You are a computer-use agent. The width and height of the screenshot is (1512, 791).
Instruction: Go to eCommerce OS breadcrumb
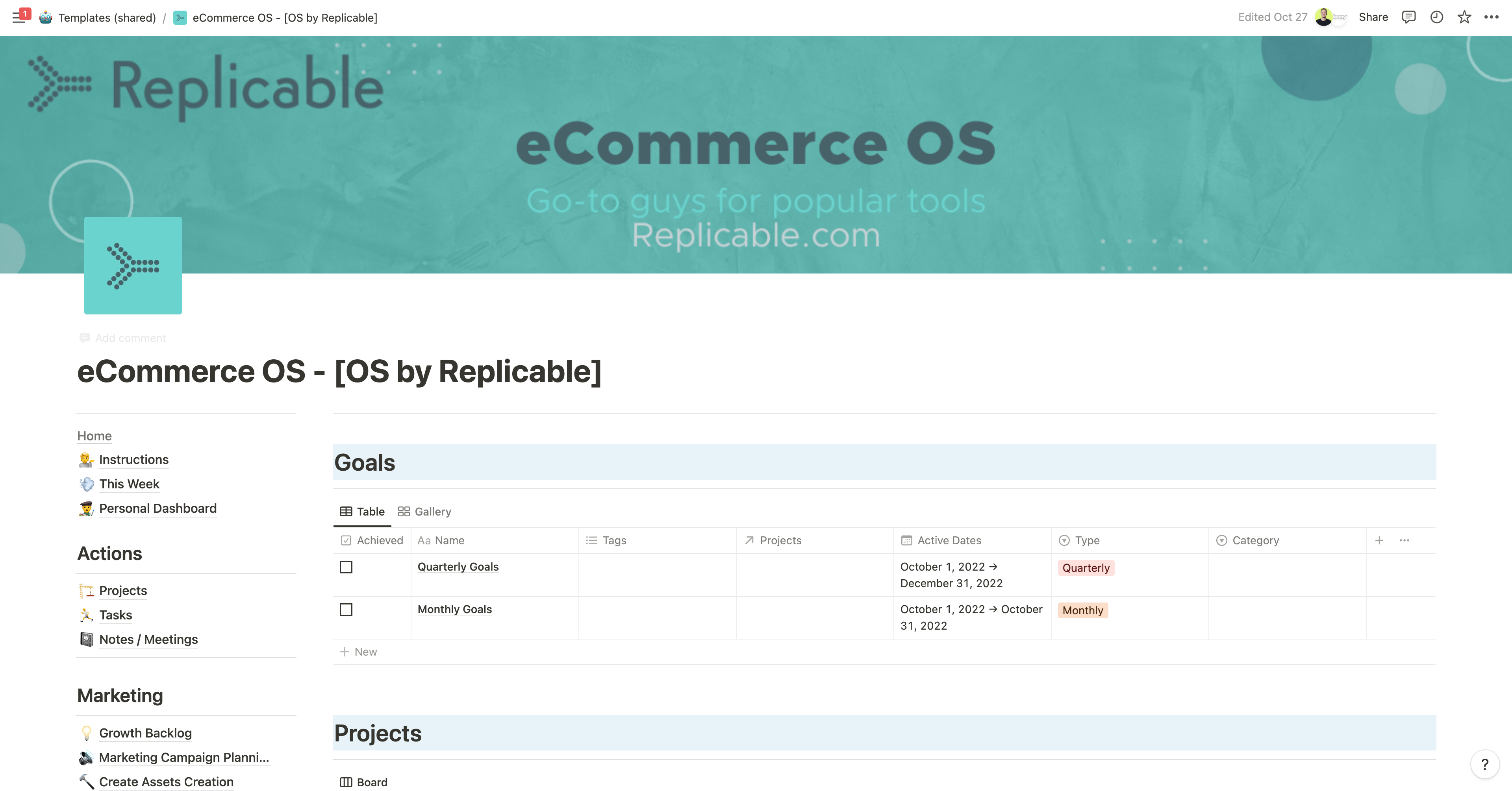click(285, 18)
